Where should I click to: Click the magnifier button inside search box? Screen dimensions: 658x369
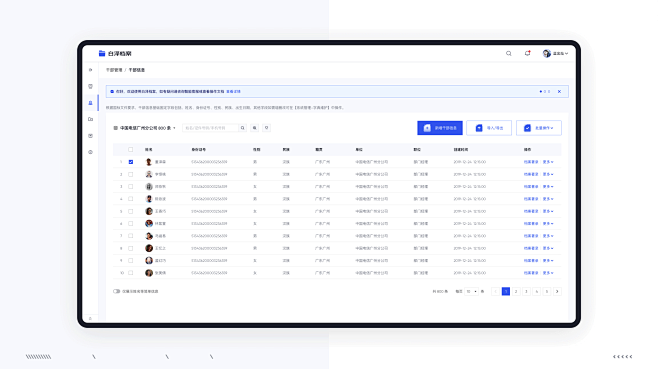(x=243, y=128)
